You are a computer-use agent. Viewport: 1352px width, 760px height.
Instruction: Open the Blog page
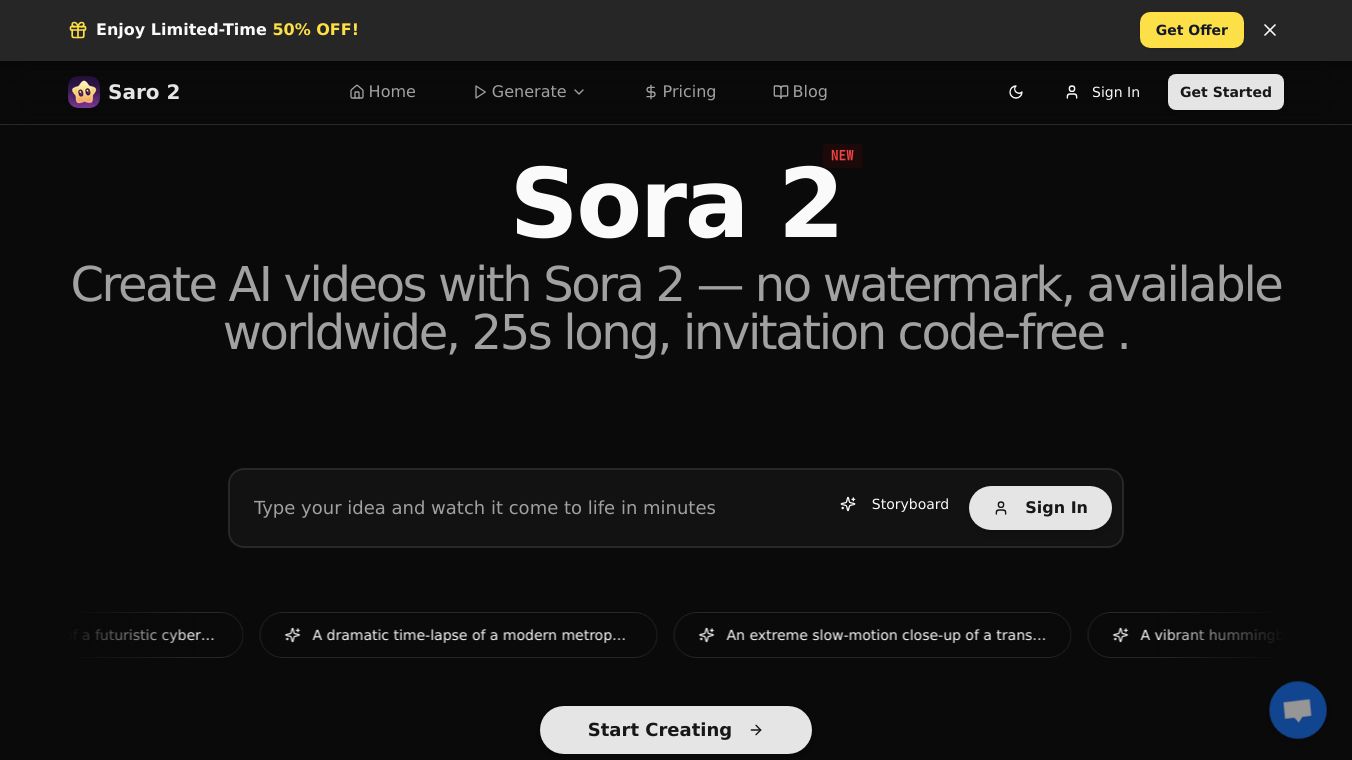click(x=800, y=92)
